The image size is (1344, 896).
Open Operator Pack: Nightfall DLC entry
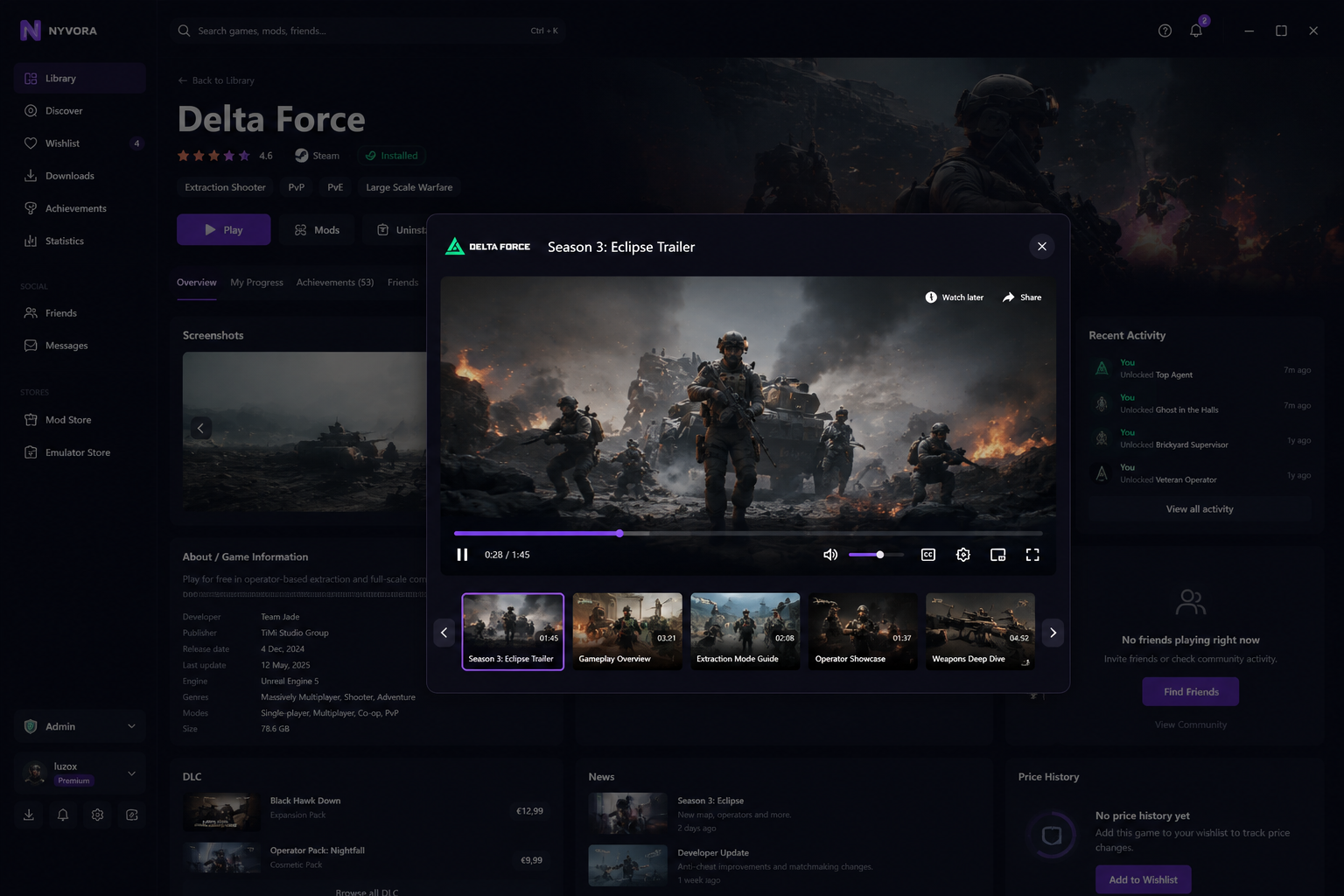click(367, 859)
